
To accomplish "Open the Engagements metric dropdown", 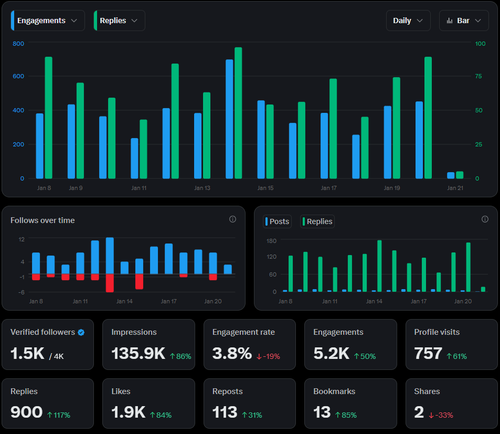I will (48, 21).
